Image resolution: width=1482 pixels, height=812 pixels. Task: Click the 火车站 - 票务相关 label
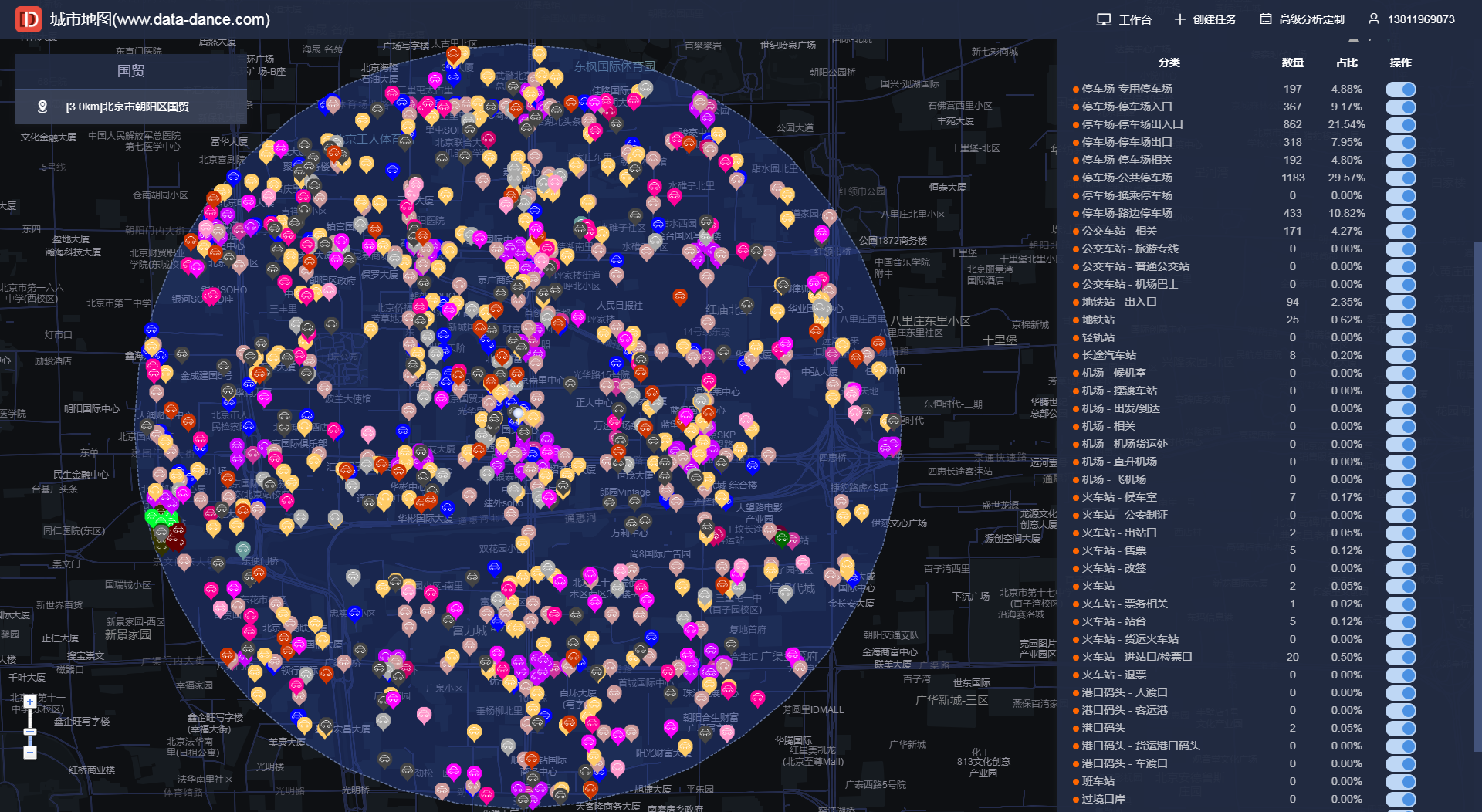tap(1125, 604)
